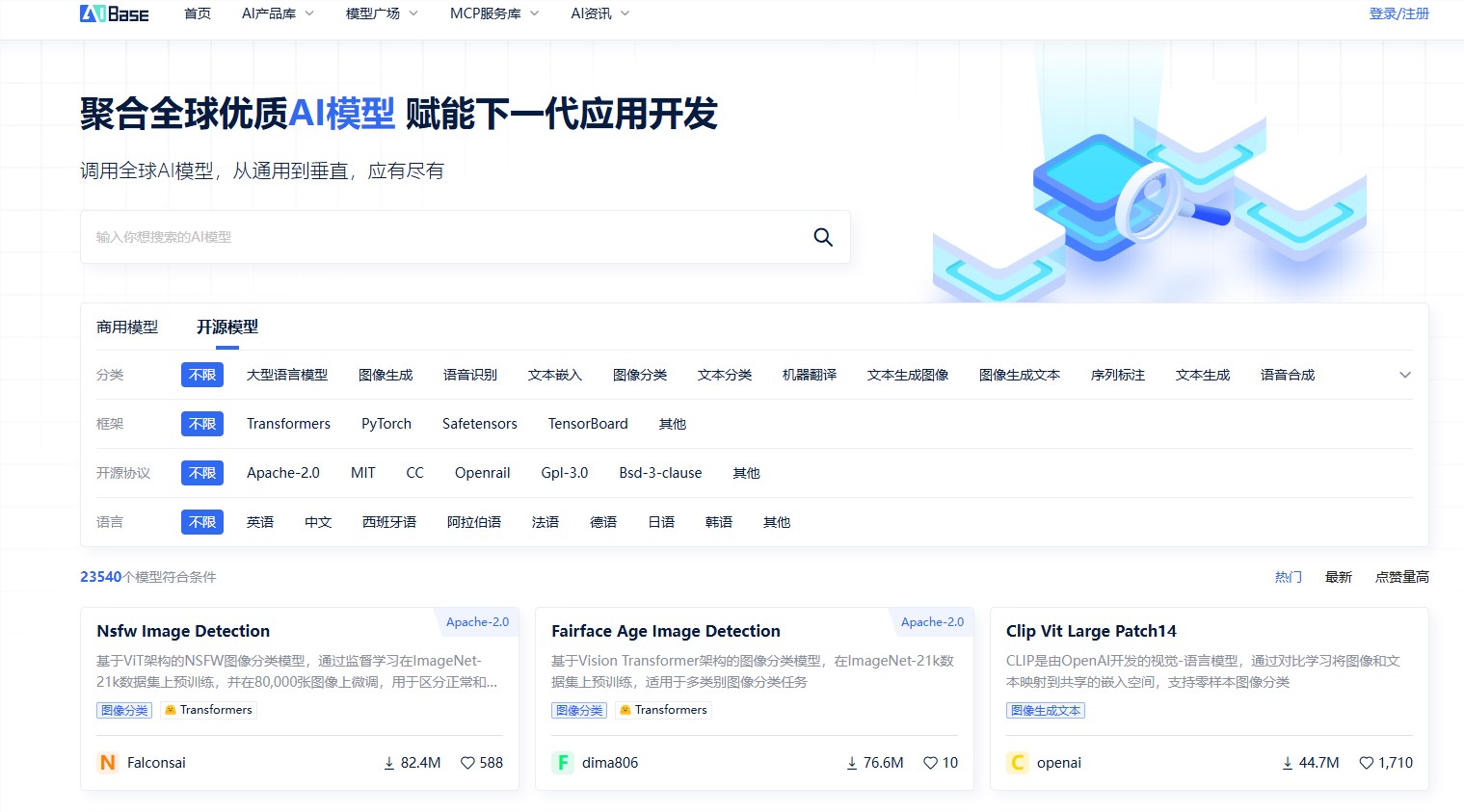Select 不限 filter in the 框架 row
Image resolution: width=1464 pixels, height=812 pixels.
(201, 423)
